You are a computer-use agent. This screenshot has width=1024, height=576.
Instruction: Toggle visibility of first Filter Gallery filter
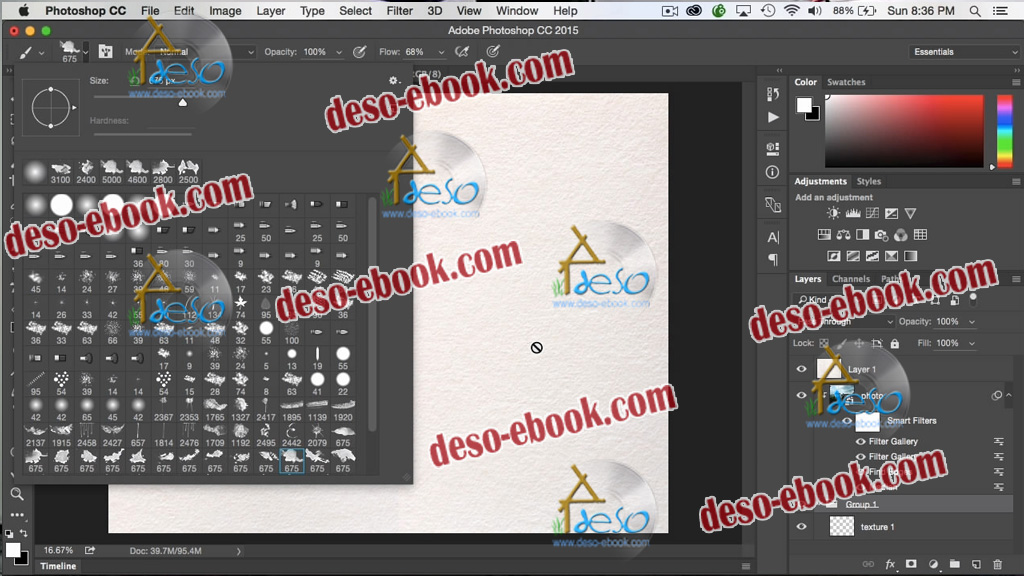(x=860, y=441)
